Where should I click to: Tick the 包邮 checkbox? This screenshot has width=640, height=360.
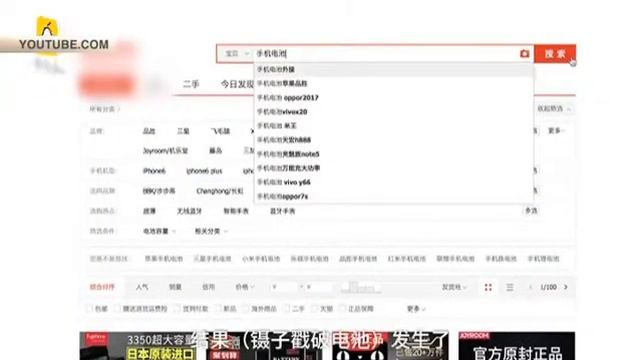pos(89,309)
